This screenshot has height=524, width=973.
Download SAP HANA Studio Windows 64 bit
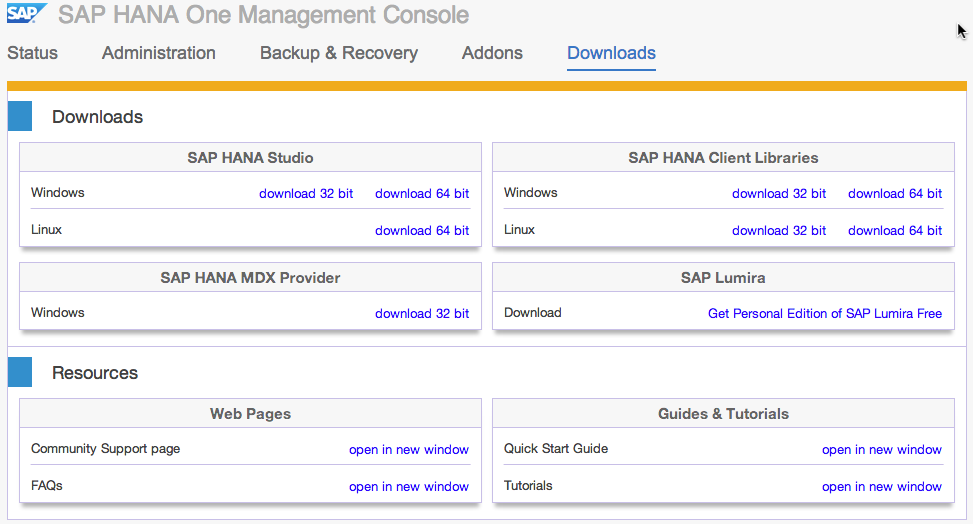click(422, 194)
